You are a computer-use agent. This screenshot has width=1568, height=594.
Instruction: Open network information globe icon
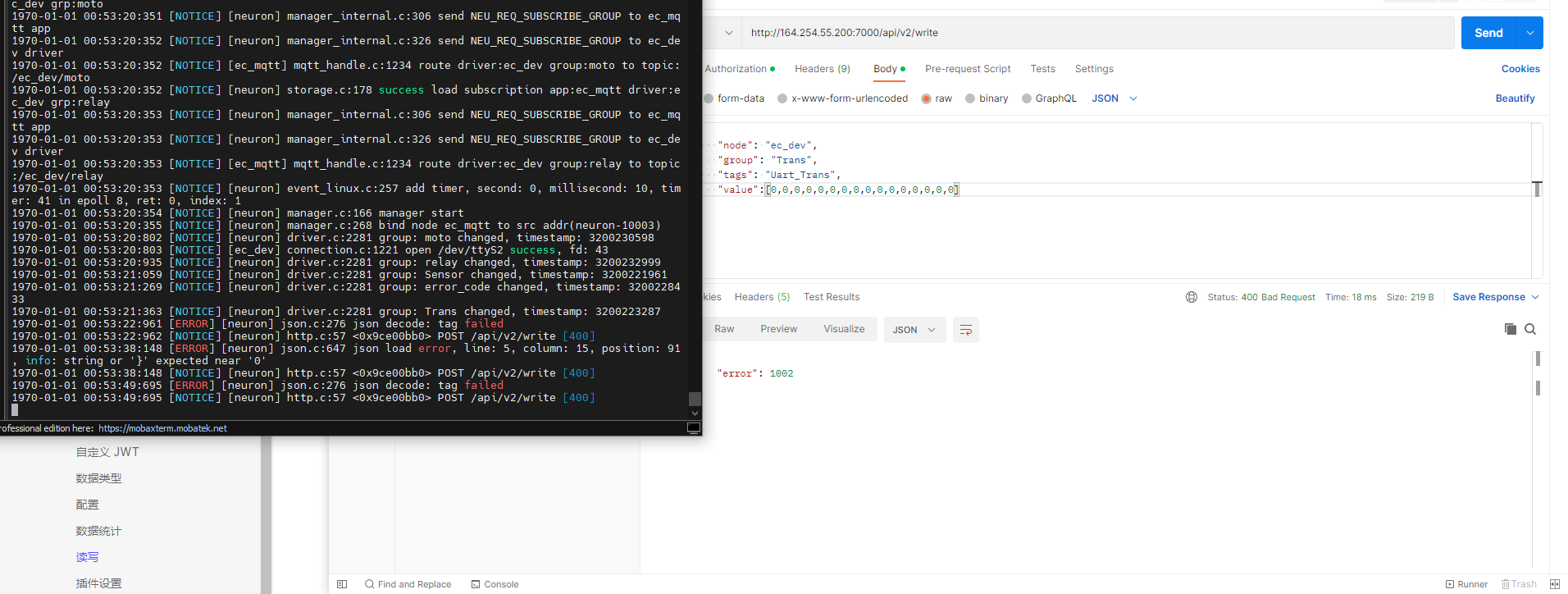click(1192, 297)
